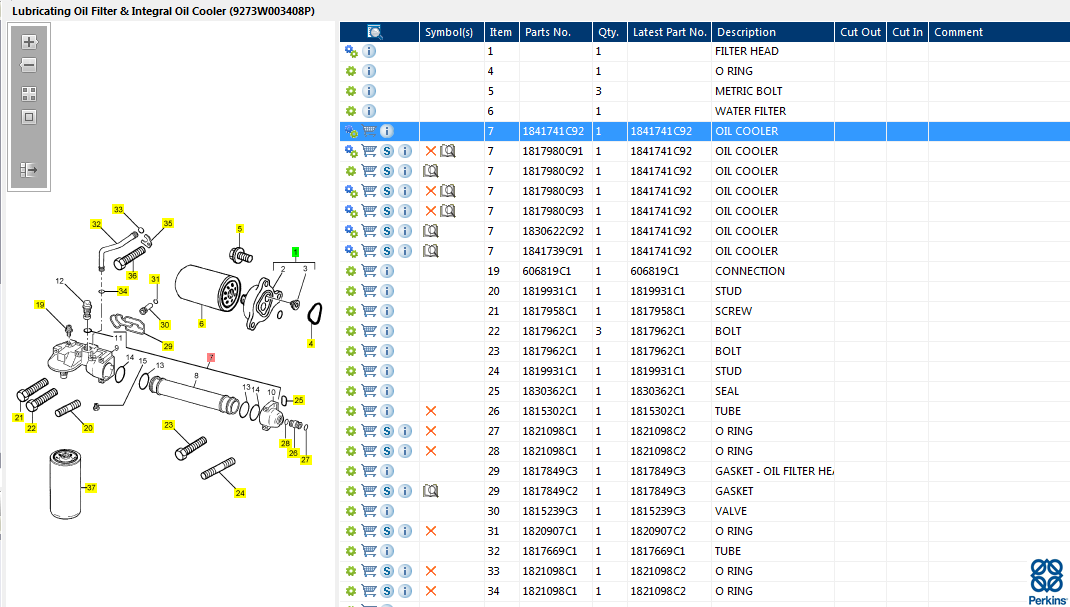1070x607 pixels.
Task: Click orange X symbol for O RING item 31
Action: pyautogui.click(x=431, y=531)
